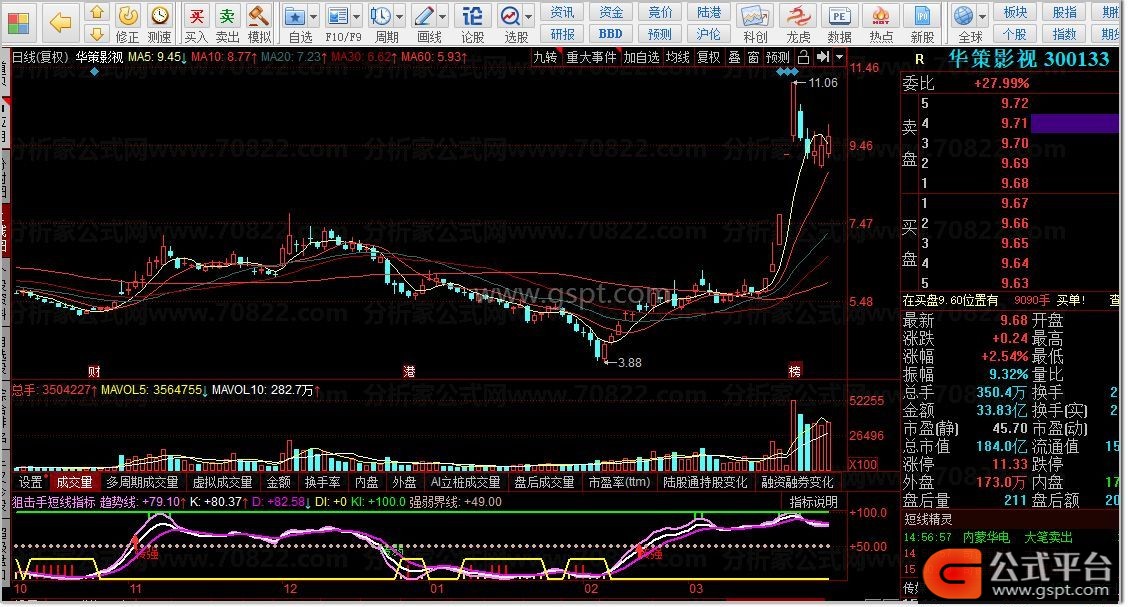Screen dimensions: 1128x607
Task: Switch to the AI立桩成交量 tab
Action: tap(465, 482)
